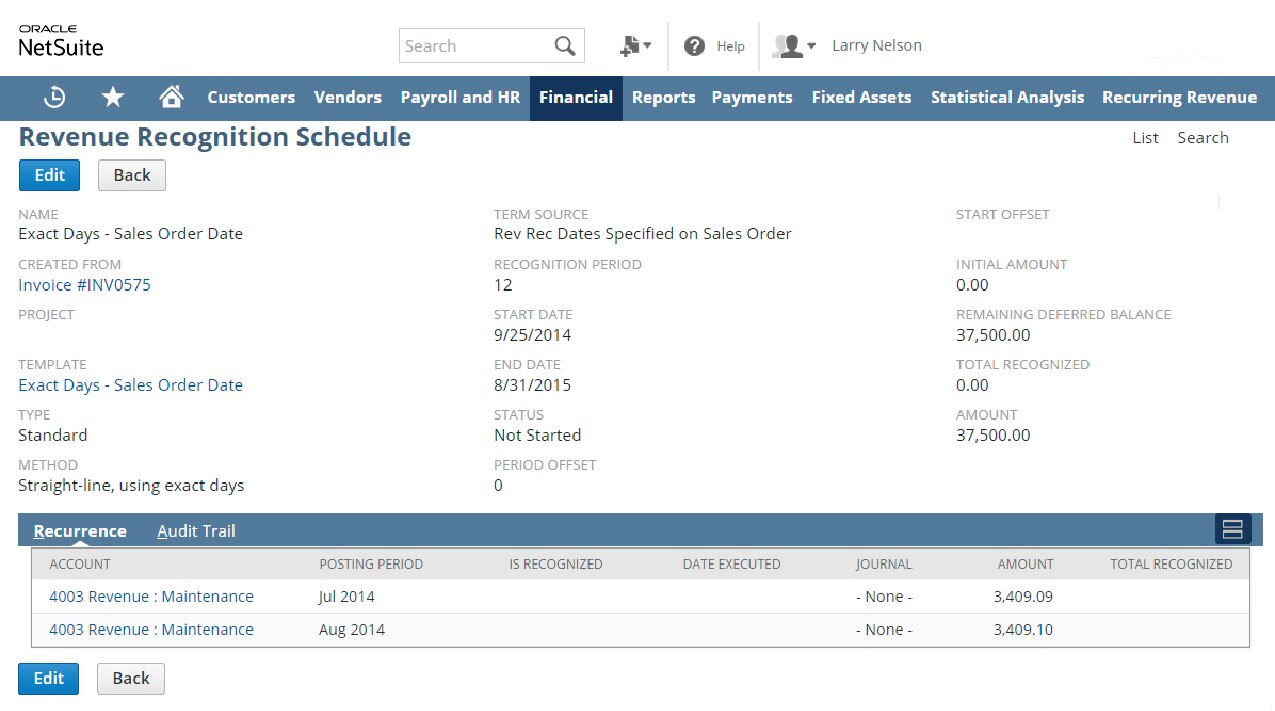Image resolution: width=1275 pixels, height=711 pixels.
Task: Switch to the Audit Trail tab
Action: click(x=195, y=531)
